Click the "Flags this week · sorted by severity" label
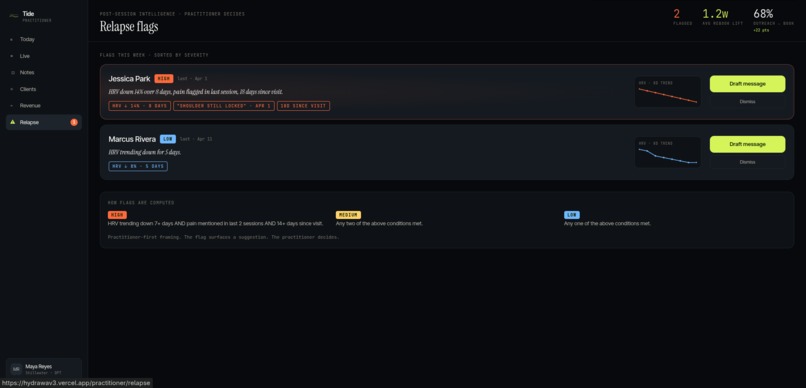Screen dimensions: 806x388 point(154,55)
